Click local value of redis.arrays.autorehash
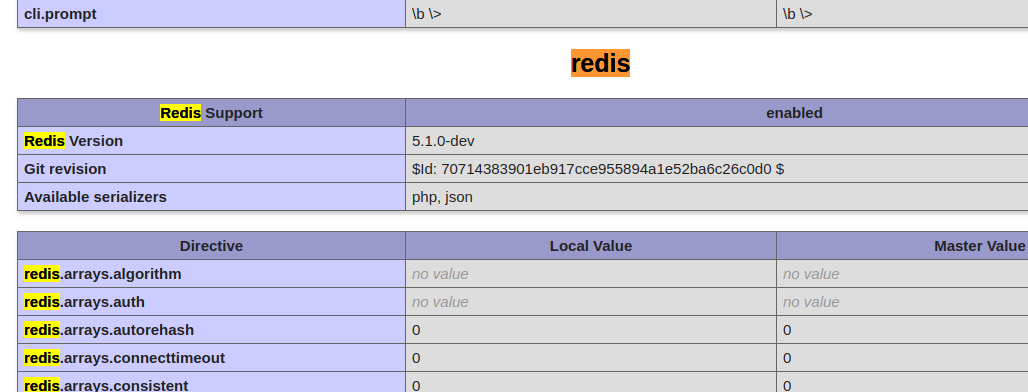The height and width of the screenshot is (392, 1028). click(591, 330)
